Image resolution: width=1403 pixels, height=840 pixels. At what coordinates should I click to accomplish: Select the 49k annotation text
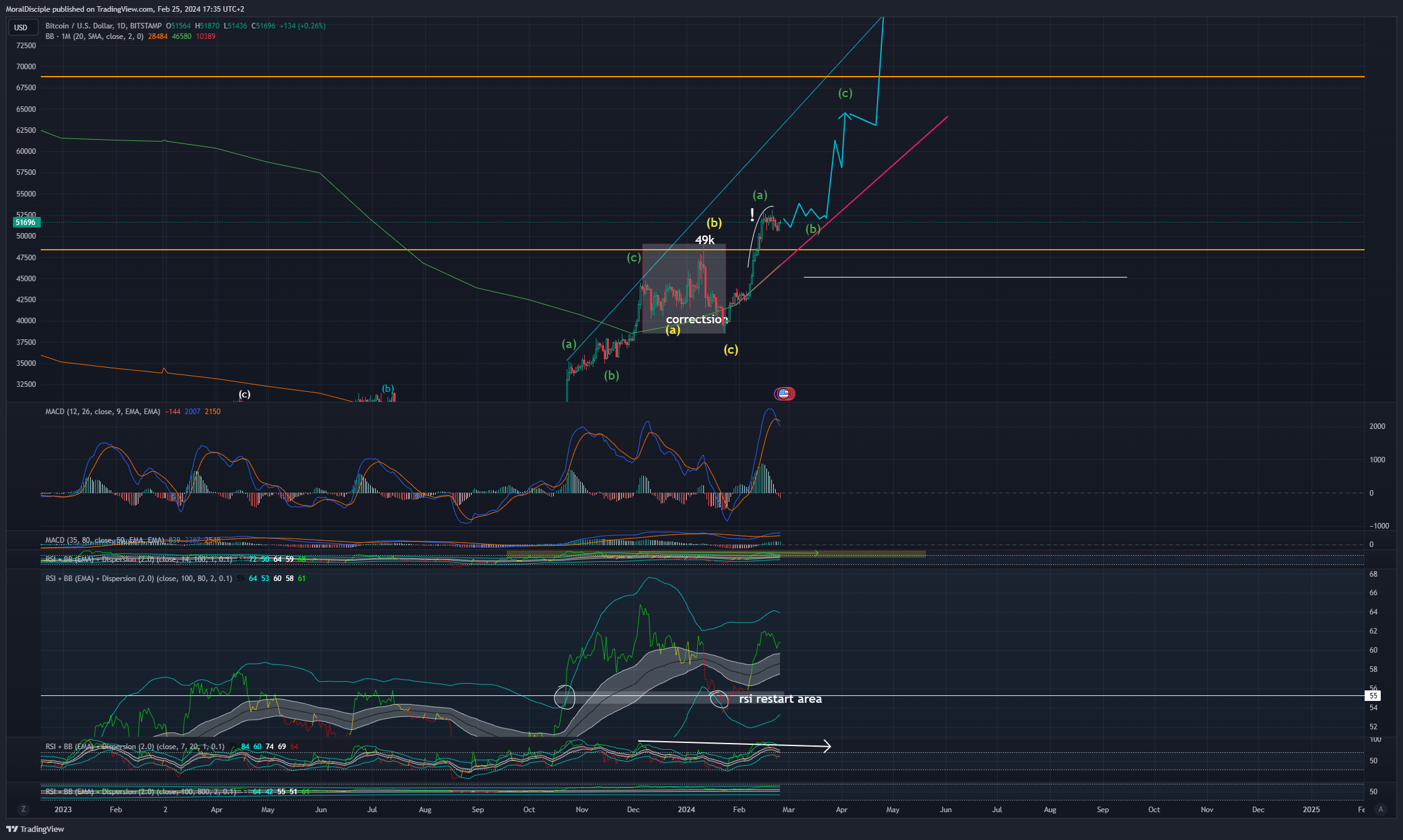705,240
